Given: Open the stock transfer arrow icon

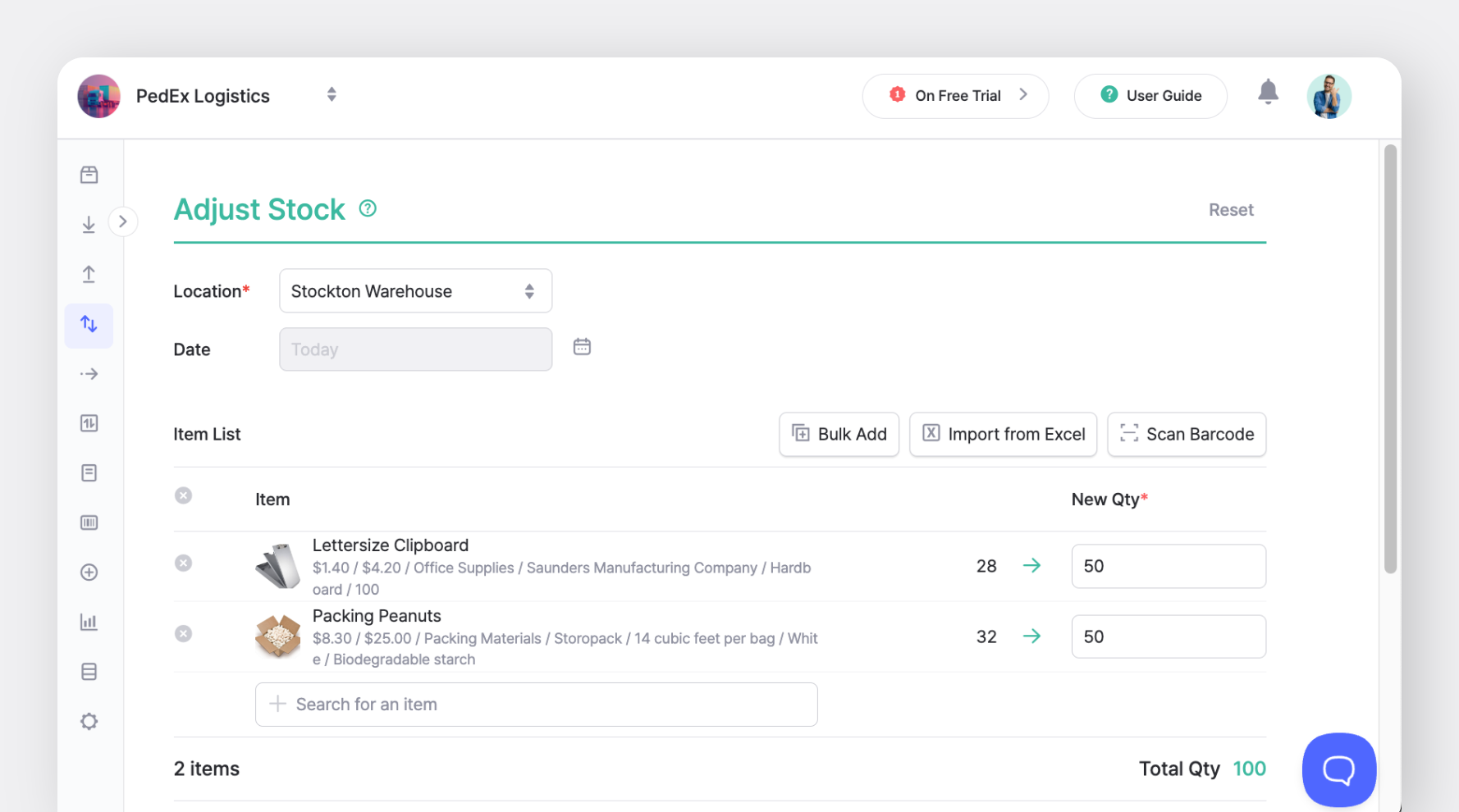Looking at the screenshot, I should pos(89,373).
